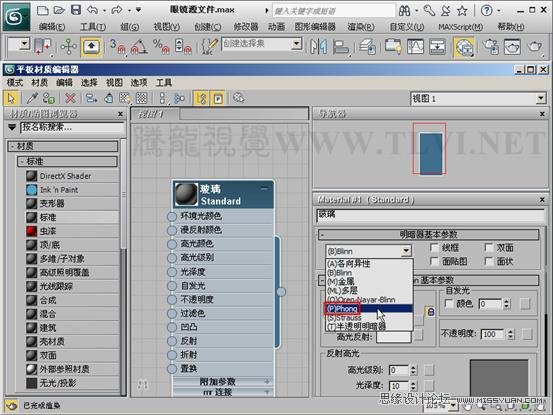The width and height of the screenshot is (553, 415).
Task: Increase 高光级别 spinner value
Action: coord(413,368)
